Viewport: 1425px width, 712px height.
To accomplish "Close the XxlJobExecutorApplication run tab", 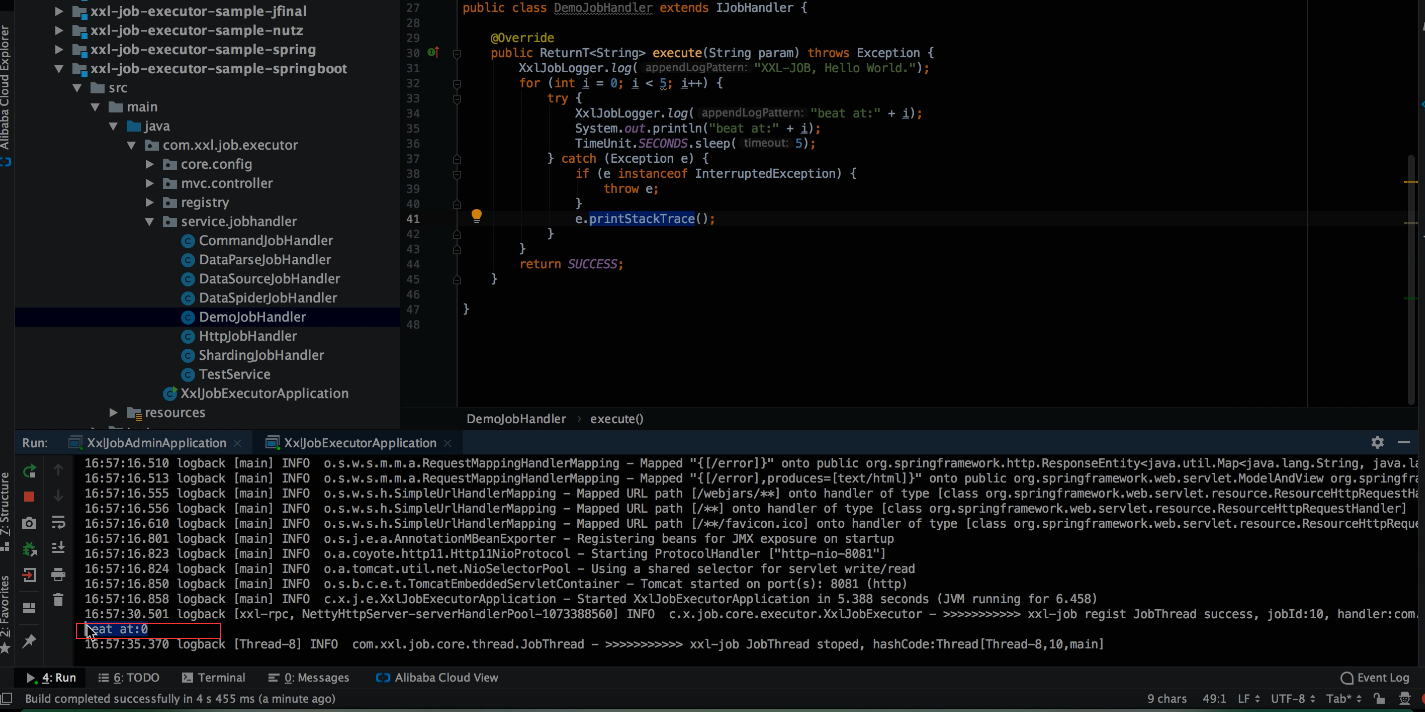I will (x=447, y=443).
